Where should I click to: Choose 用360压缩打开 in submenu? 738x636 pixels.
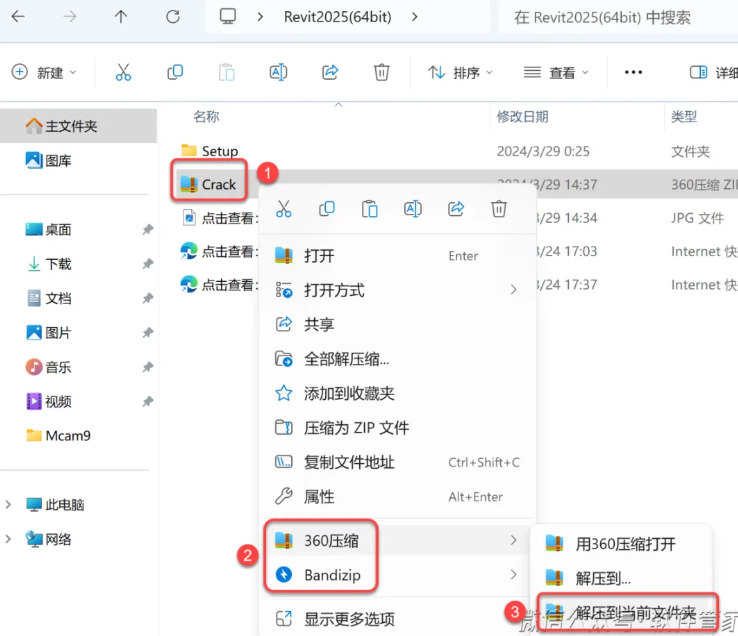coord(622,544)
